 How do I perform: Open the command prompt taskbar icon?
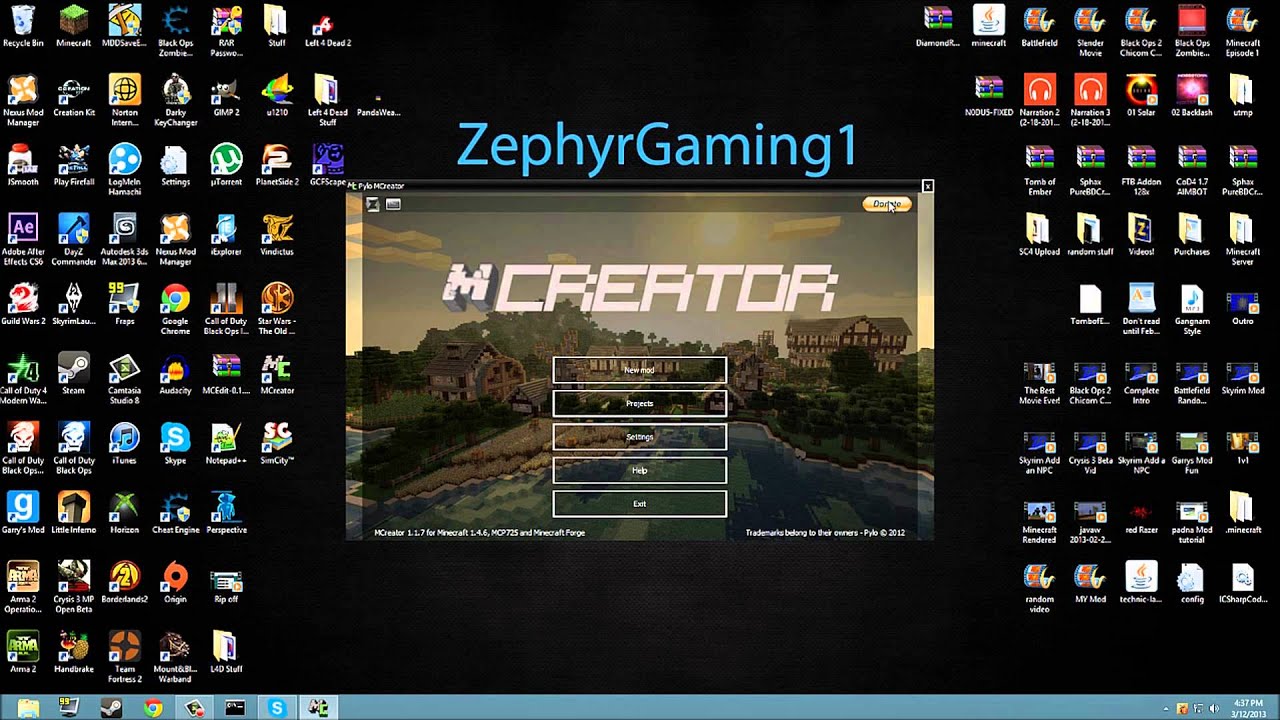pos(235,708)
